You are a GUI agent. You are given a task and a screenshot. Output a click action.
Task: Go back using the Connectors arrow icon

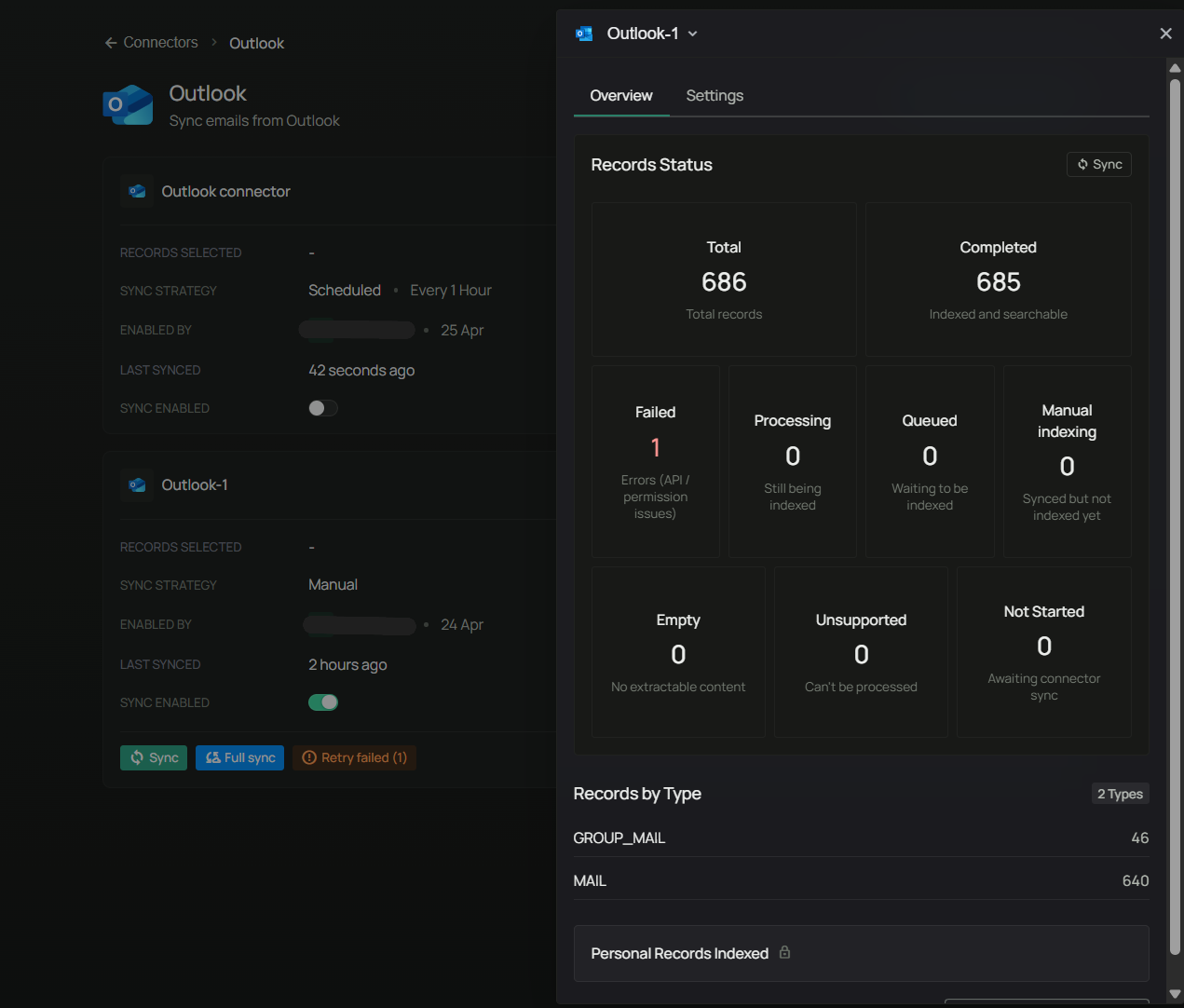(x=111, y=43)
